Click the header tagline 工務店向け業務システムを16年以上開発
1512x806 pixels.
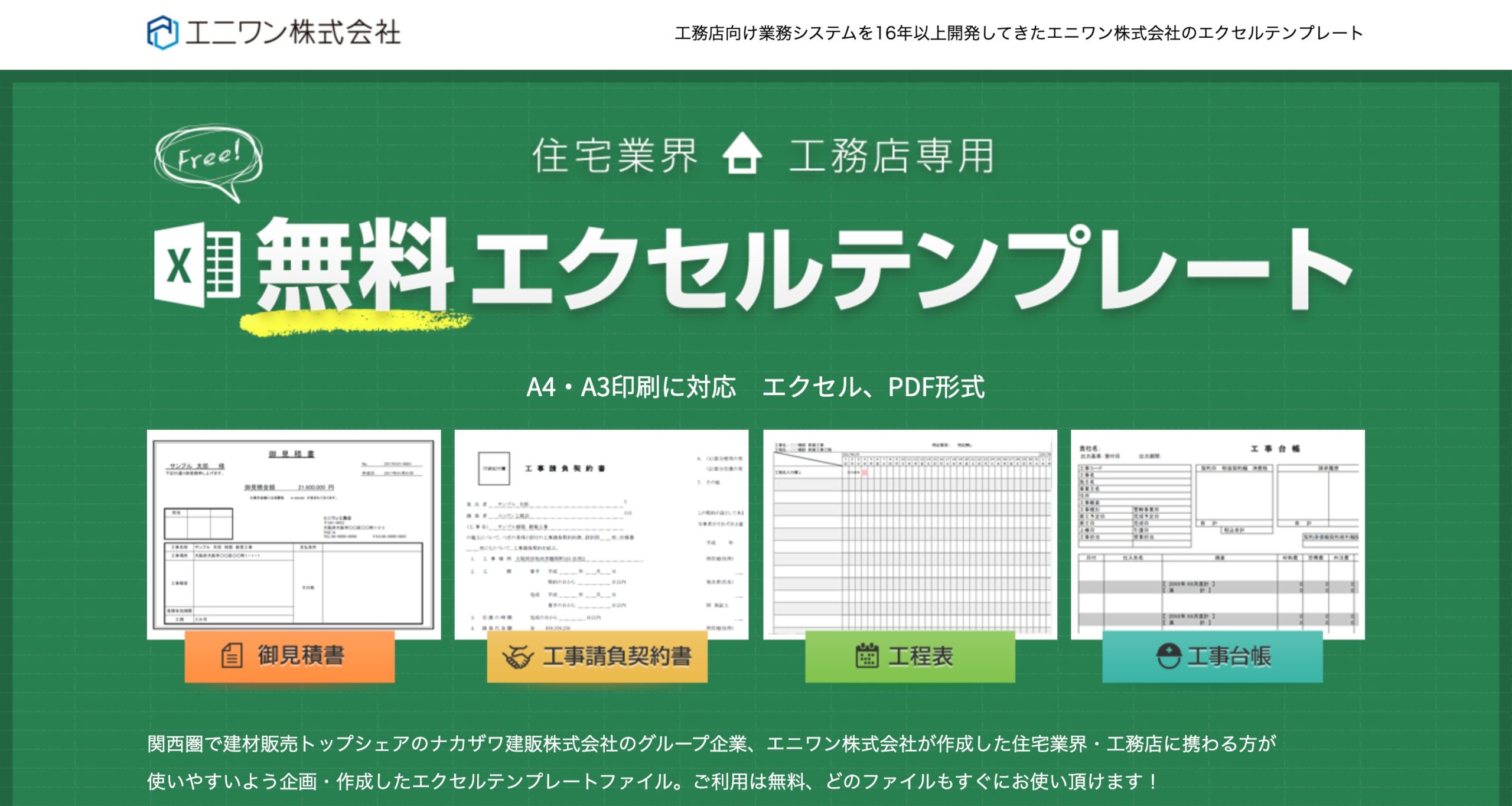click(1019, 33)
